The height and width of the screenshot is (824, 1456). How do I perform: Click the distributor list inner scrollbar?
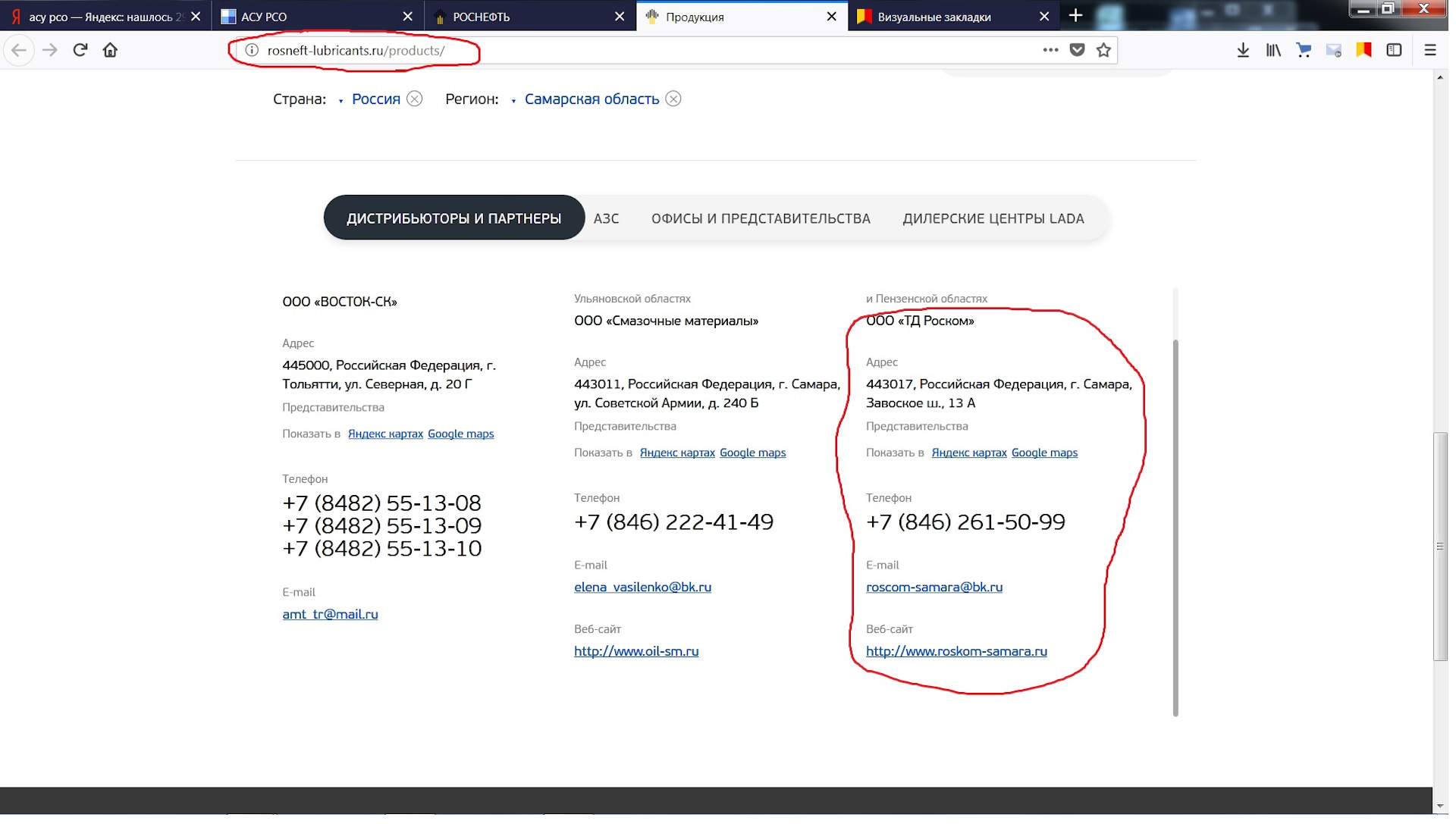click(1175, 527)
